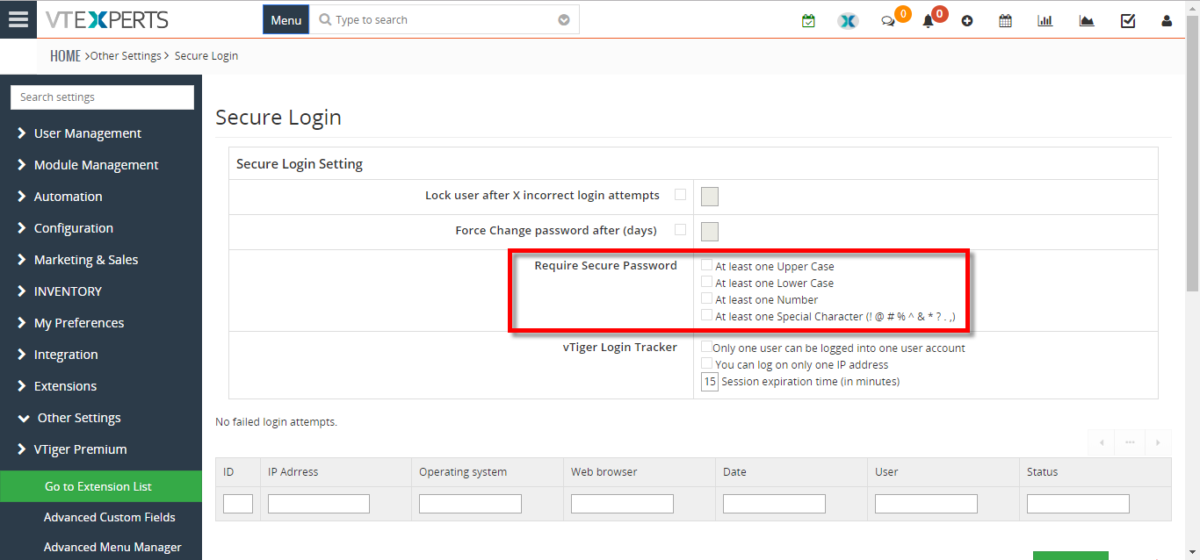Open notifications bell icon
This screenshot has width=1200, height=560.
click(x=928, y=20)
